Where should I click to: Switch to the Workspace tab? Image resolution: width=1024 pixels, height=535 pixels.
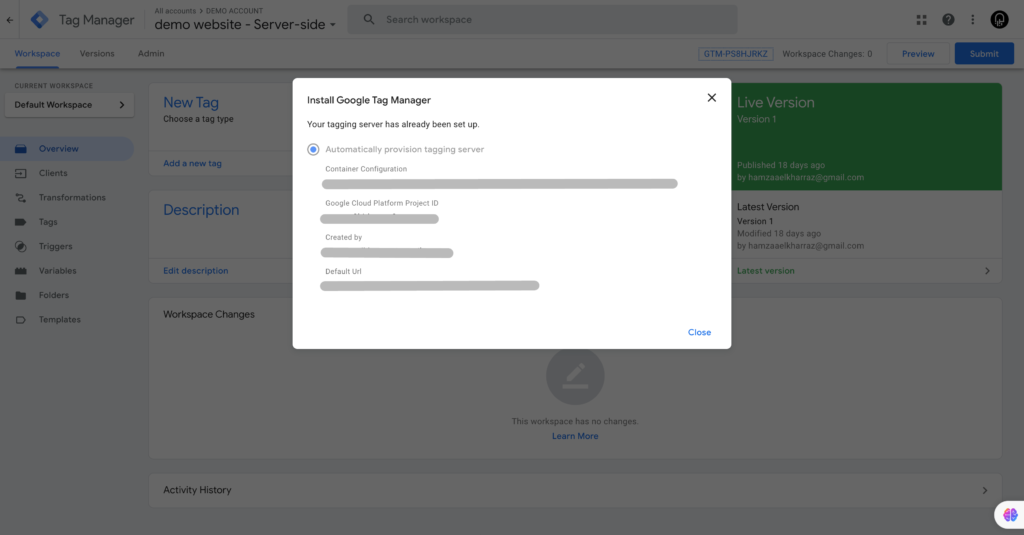point(37,54)
